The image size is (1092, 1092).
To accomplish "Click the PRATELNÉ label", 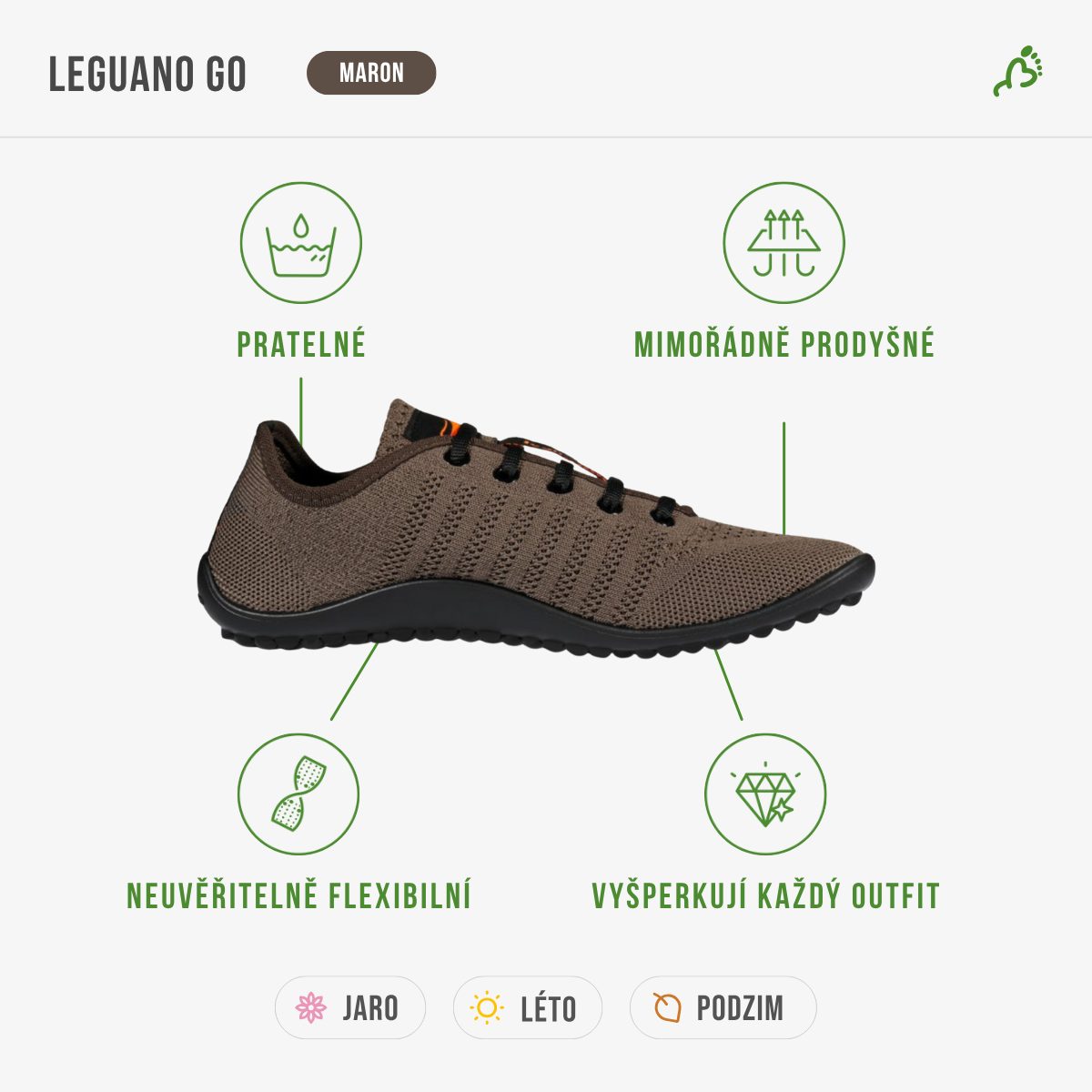I will 301,345.
